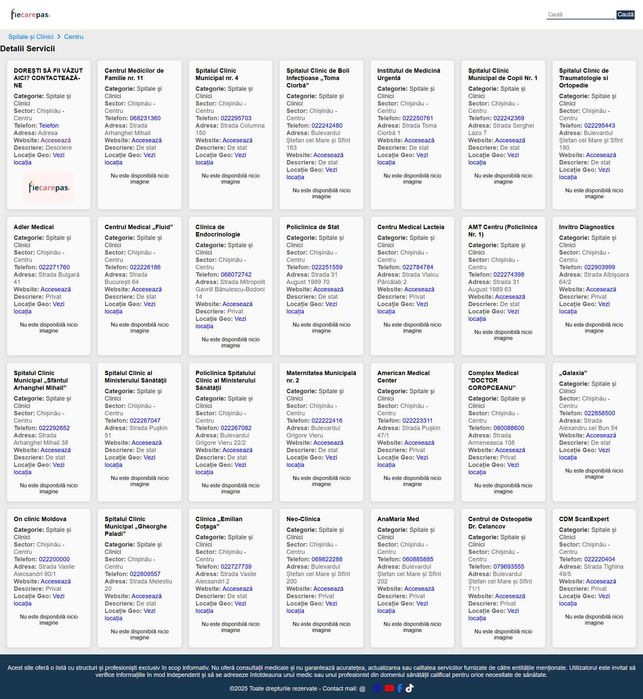Click Centru Medical Lacteia phone 022784784
The image size is (643, 699).
[x=418, y=267]
